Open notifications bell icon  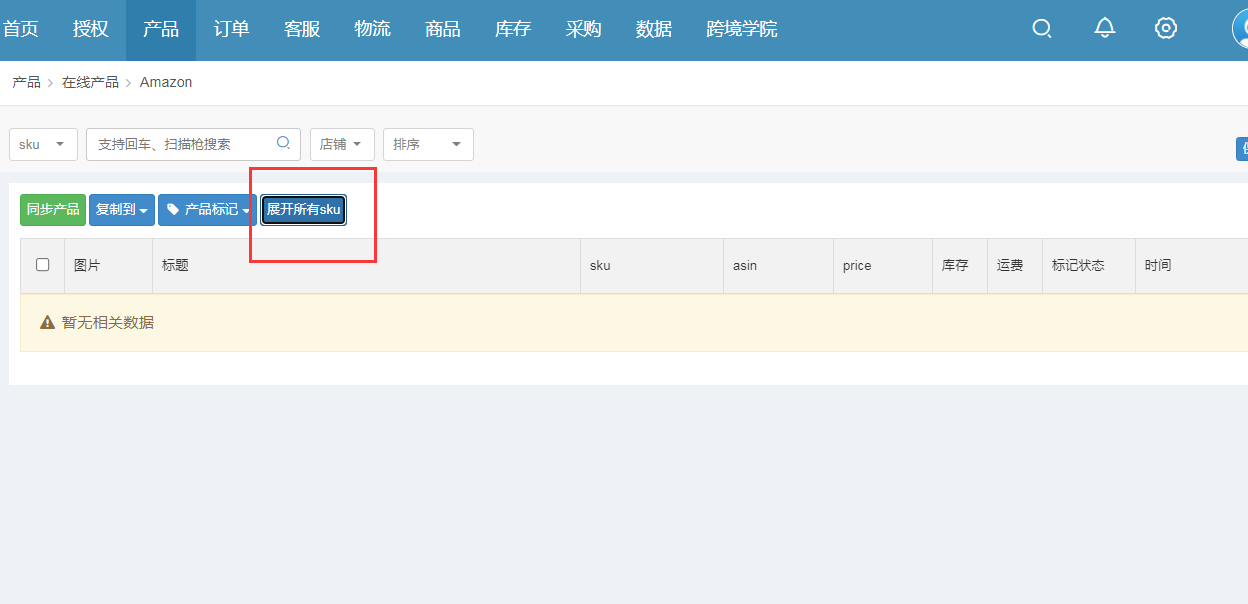(x=1105, y=28)
